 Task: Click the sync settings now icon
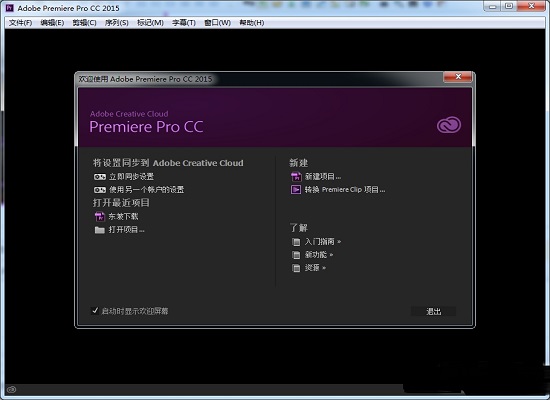(100, 177)
